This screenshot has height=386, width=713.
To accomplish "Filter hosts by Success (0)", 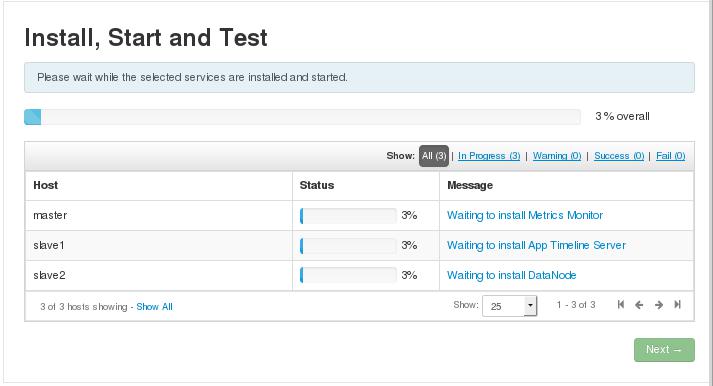I will tap(619, 156).
